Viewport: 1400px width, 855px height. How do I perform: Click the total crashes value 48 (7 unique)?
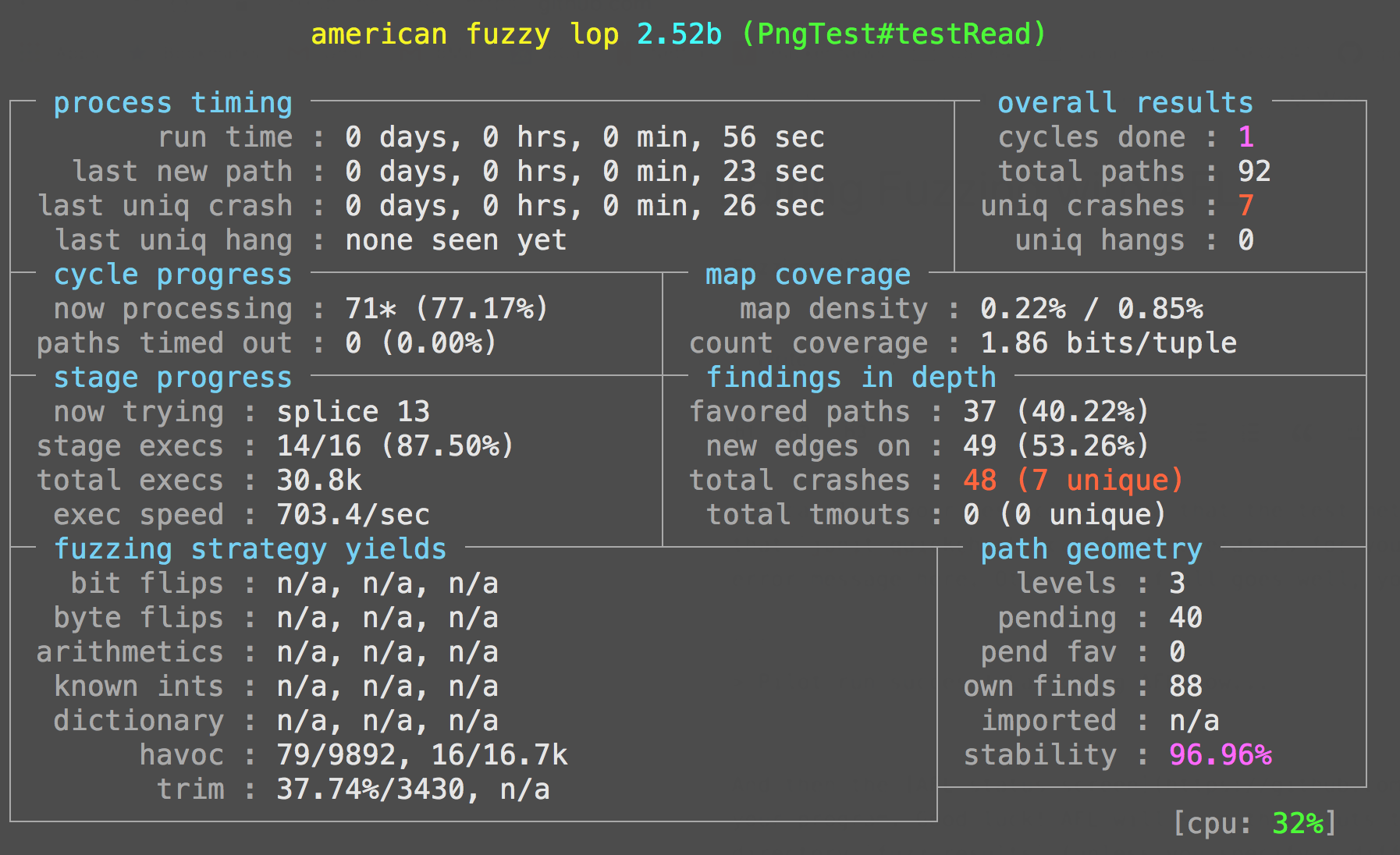pyautogui.click(x=1074, y=481)
